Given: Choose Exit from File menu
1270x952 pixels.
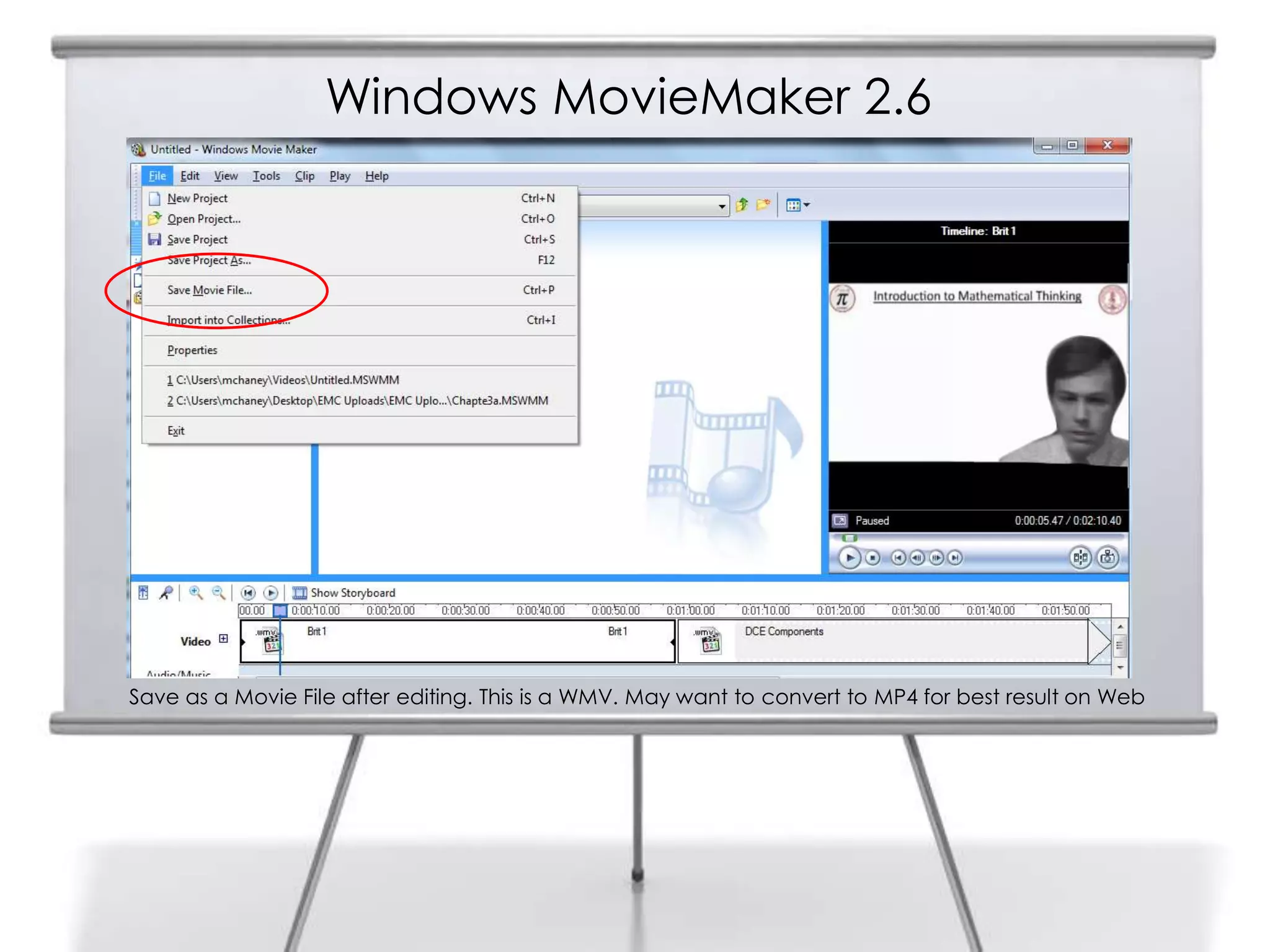Looking at the screenshot, I should [360, 431].
